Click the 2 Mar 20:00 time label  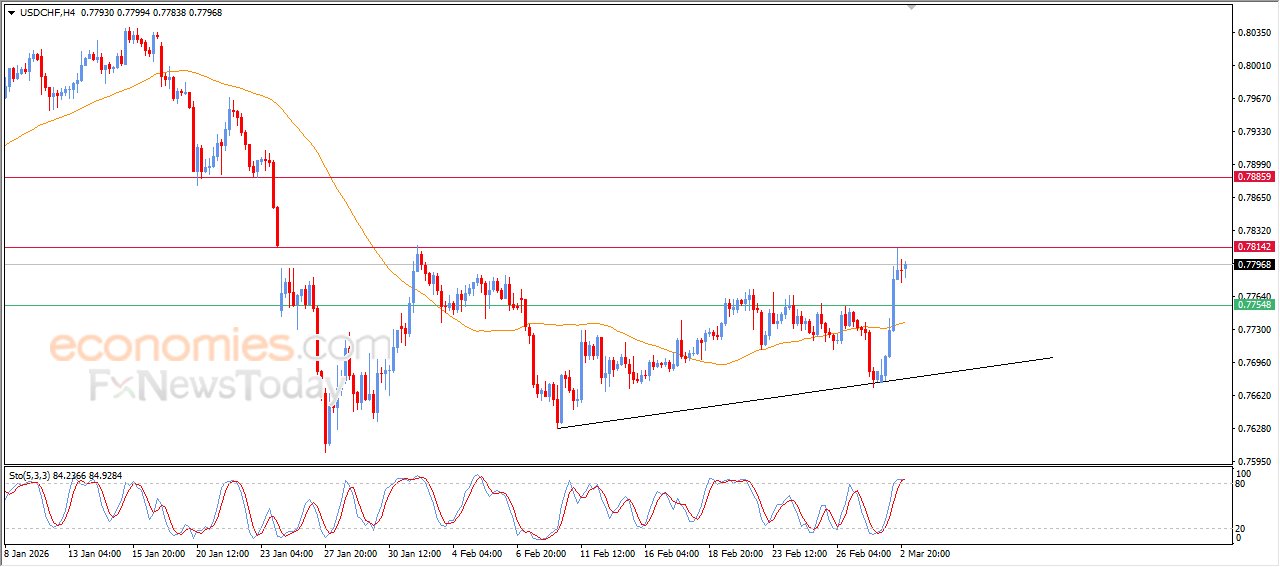(x=925, y=553)
